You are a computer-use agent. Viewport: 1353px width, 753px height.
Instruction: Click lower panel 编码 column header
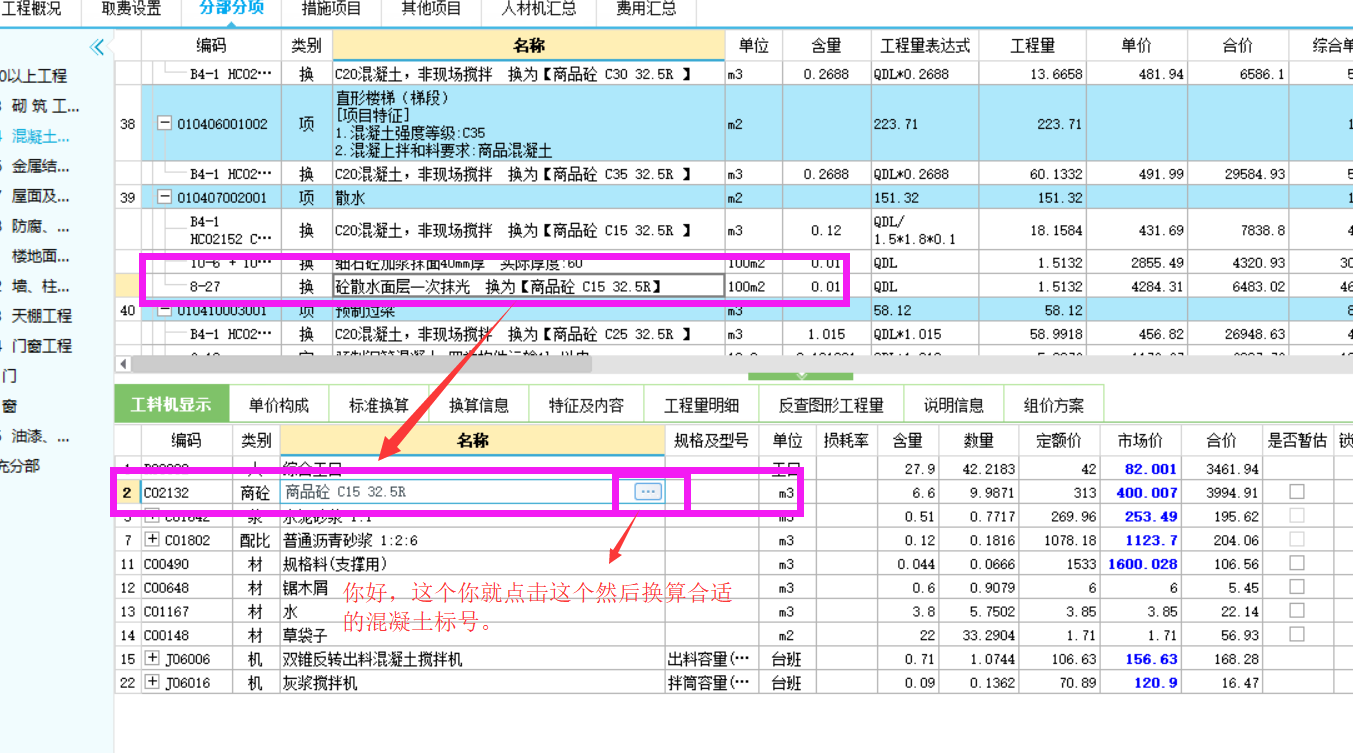pyautogui.click(x=186, y=441)
